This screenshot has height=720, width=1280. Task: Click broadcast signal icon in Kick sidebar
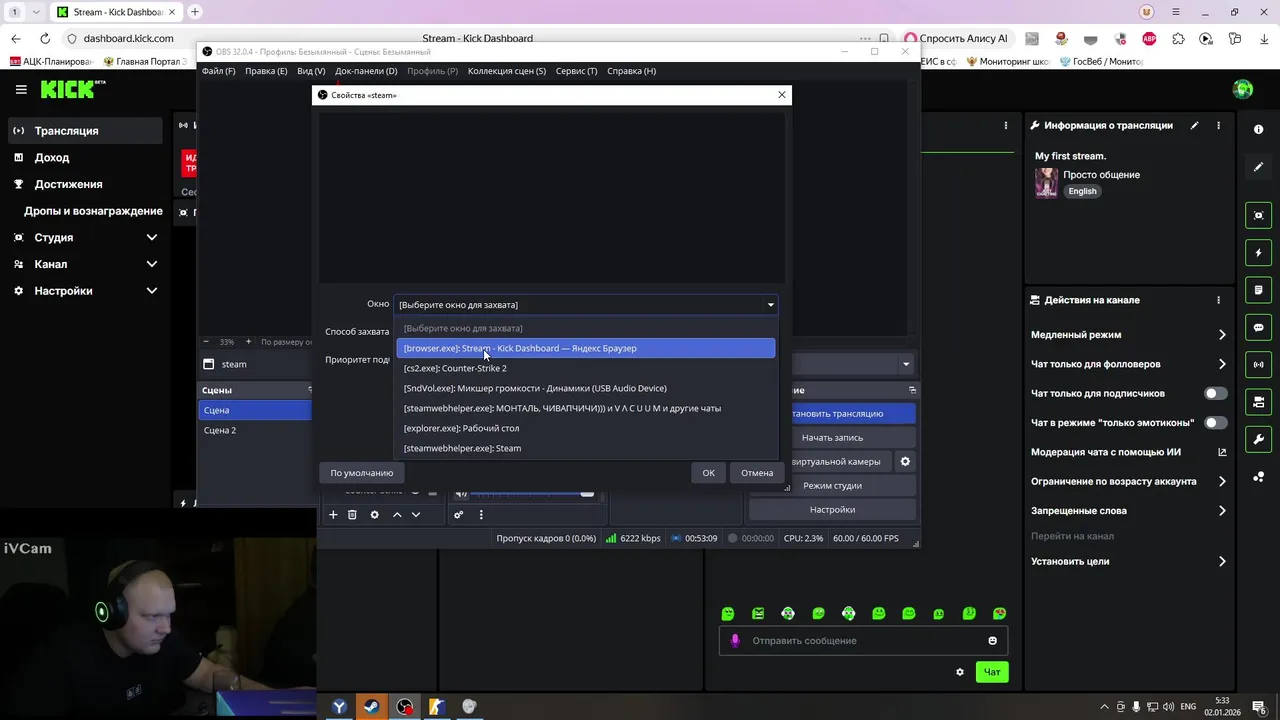(1258, 365)
